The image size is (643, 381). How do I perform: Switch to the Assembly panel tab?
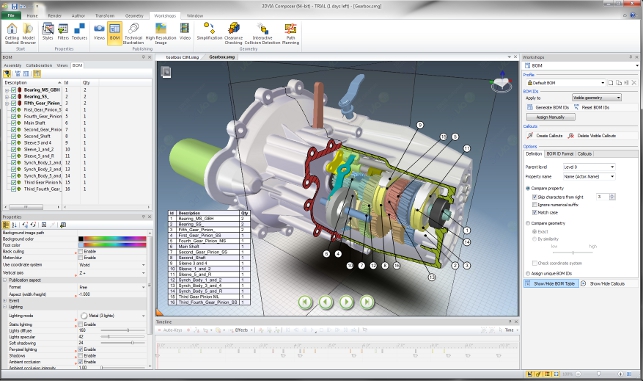click(12, 66)
